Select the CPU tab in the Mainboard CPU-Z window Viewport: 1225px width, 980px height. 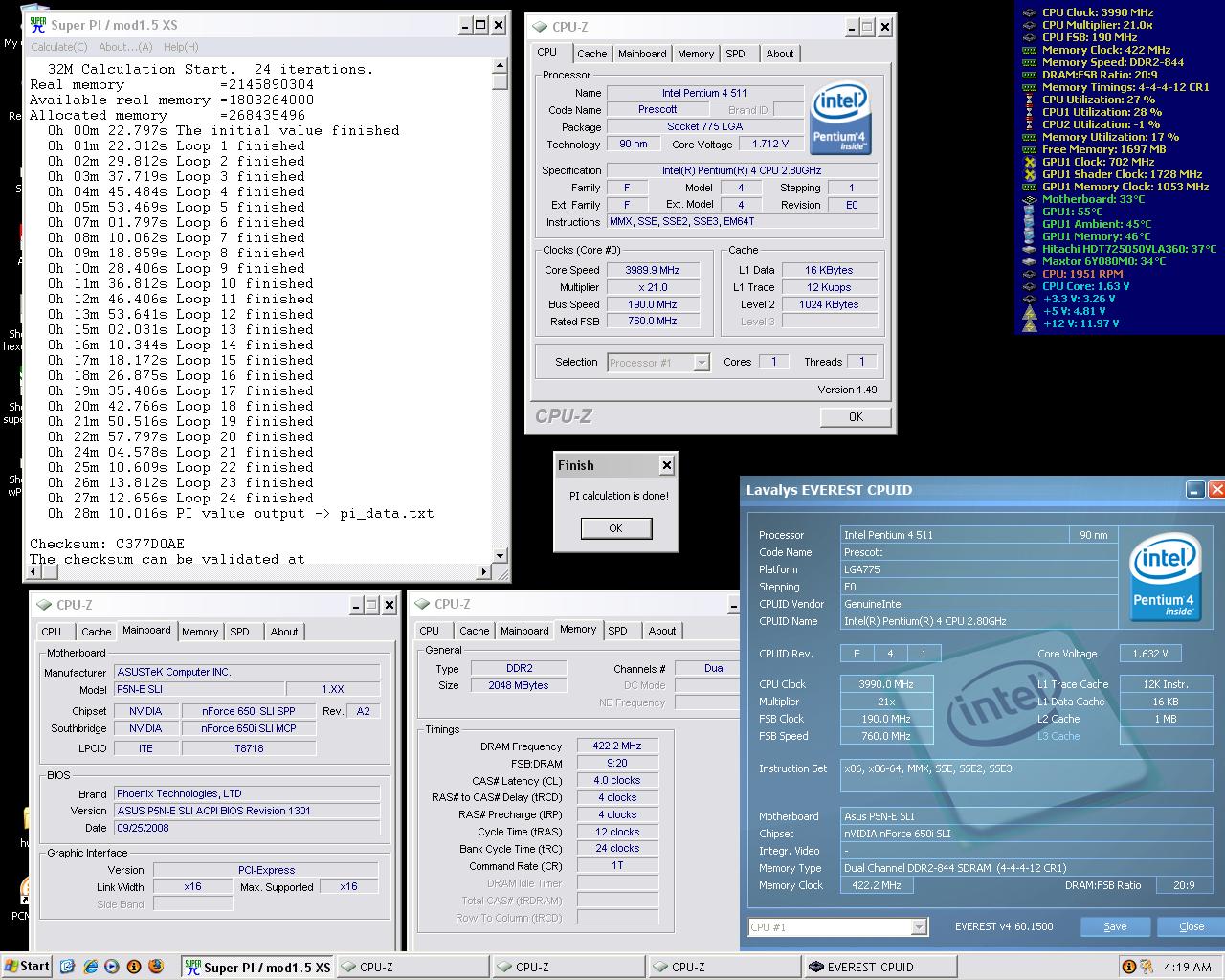(52, 632)
